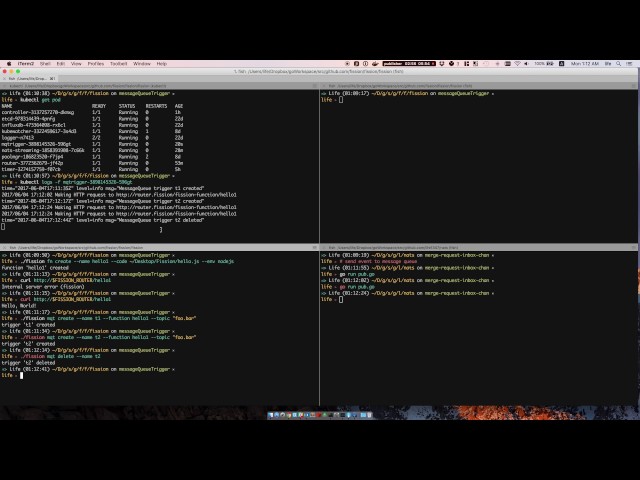Open Notification Center icon
Viewport: 640px width, 480px height.
[629, 64]
